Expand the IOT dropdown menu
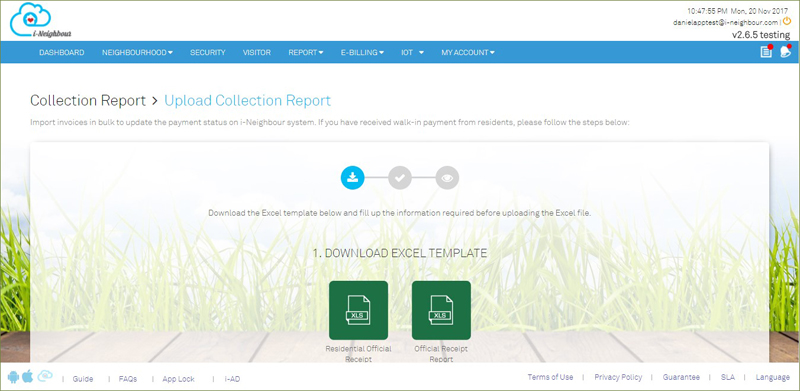Screen dimensions: 800x391 click(x=412, y=53)
